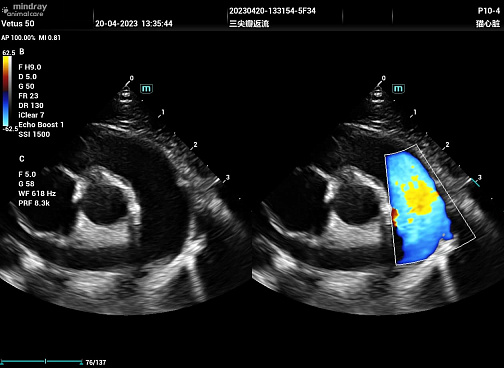Click the left image 'm' orientation marker
The height and width of the screenshot is (368, 504).
pos(146,89)
